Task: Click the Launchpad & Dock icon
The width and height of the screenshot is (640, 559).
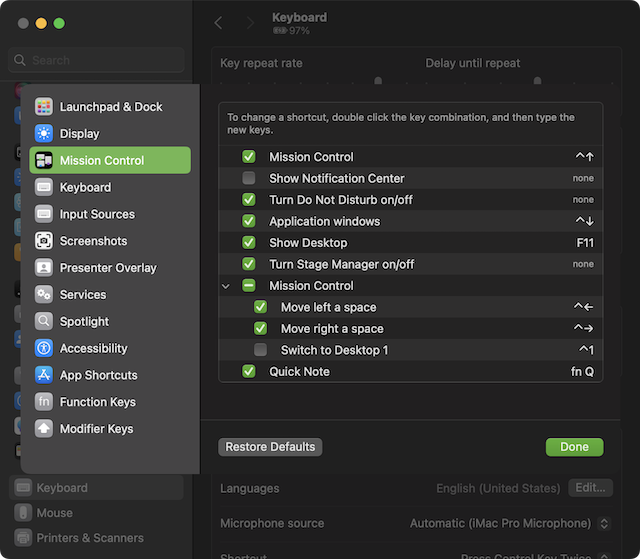Action: 44,107
